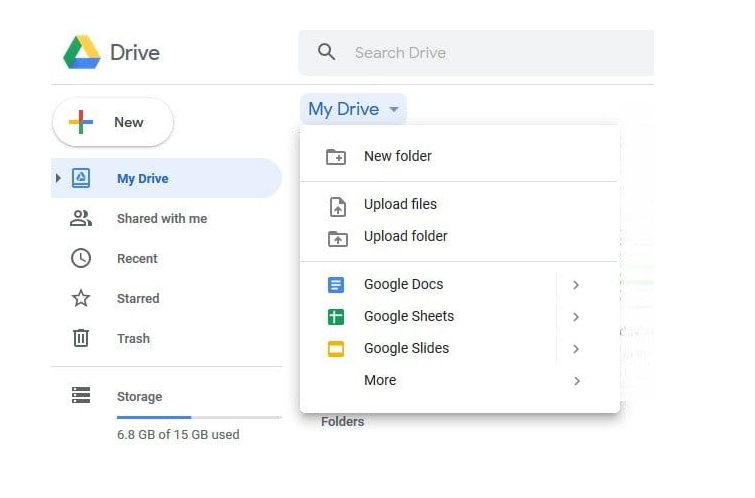Image resolution: width=755 pixels, height=498 pixels.
Task: Expand Google Sheets submenu chevron
Action: (576, 317)
